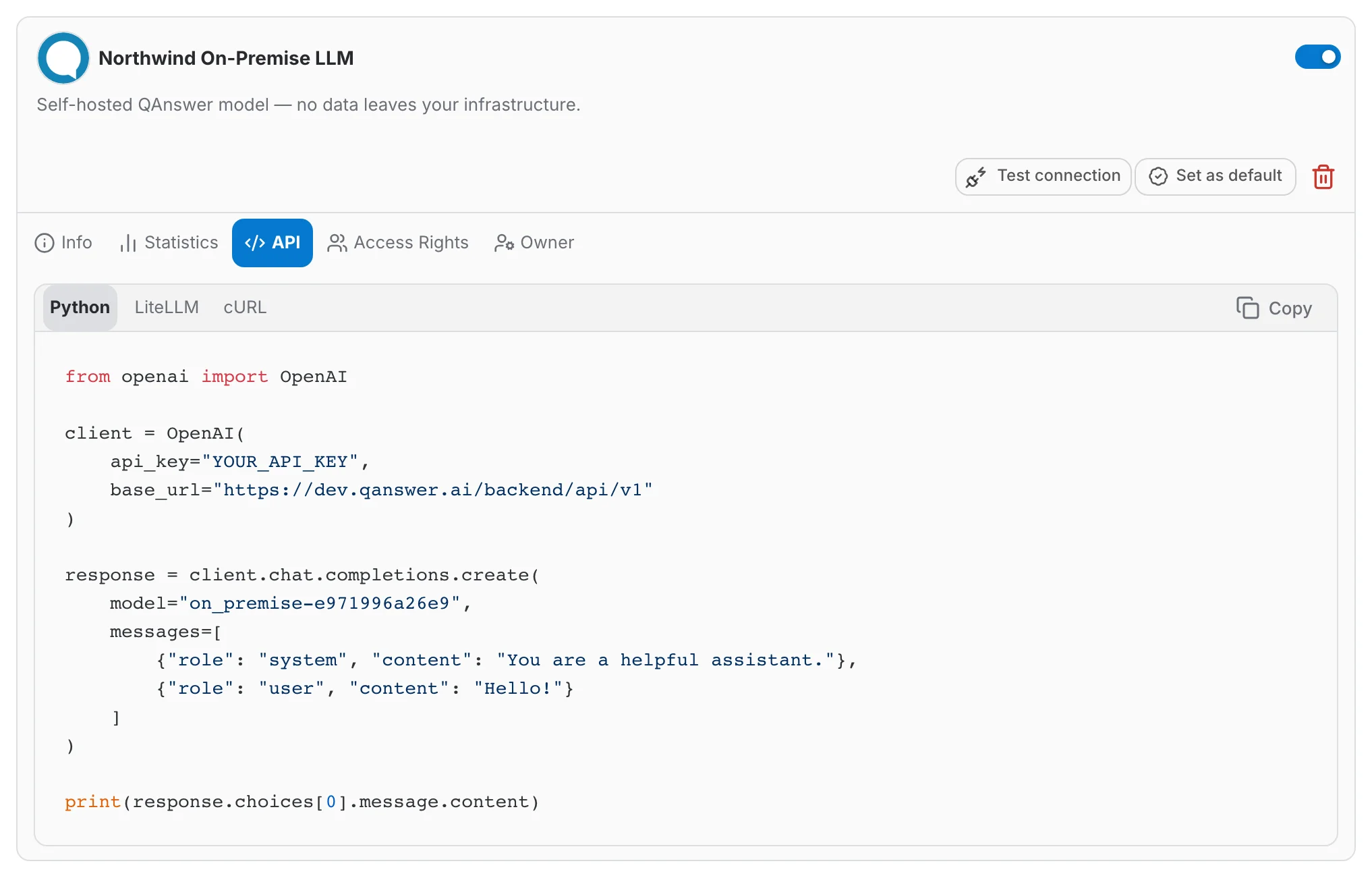The height and width of the screenshot is (876, 1372).
Task: Switch to the Statistics tab
Action: point(169,243)
